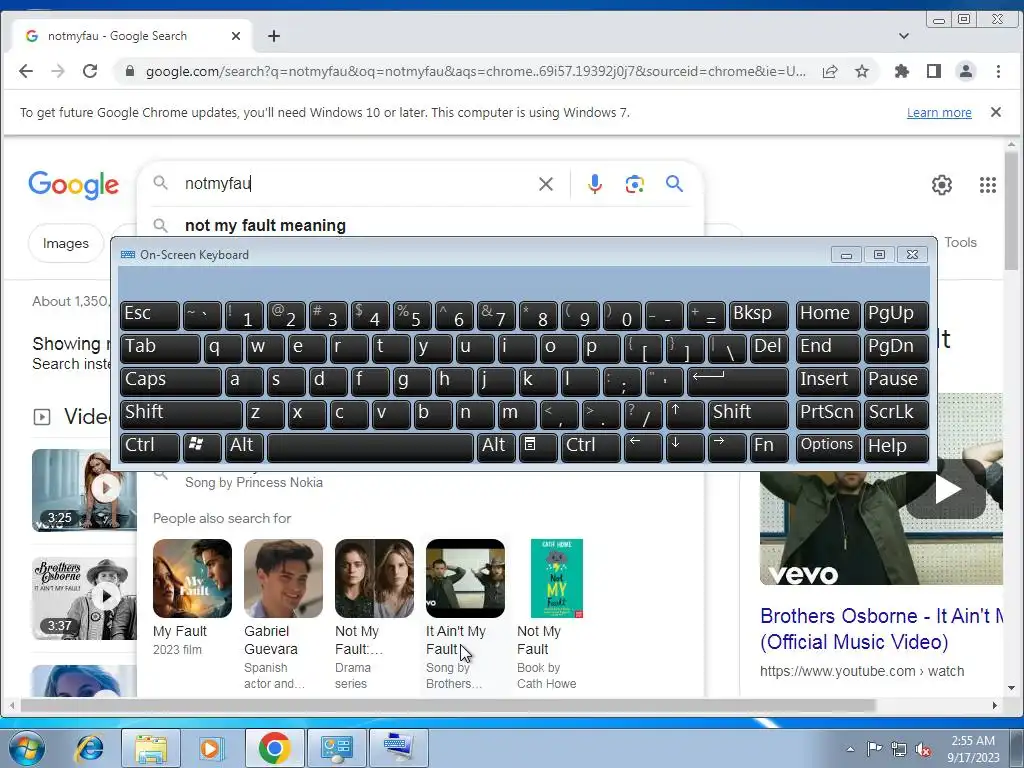Toggle the ScrLk key
Screen dimensions: 1024x768
[x=896, y=414]
